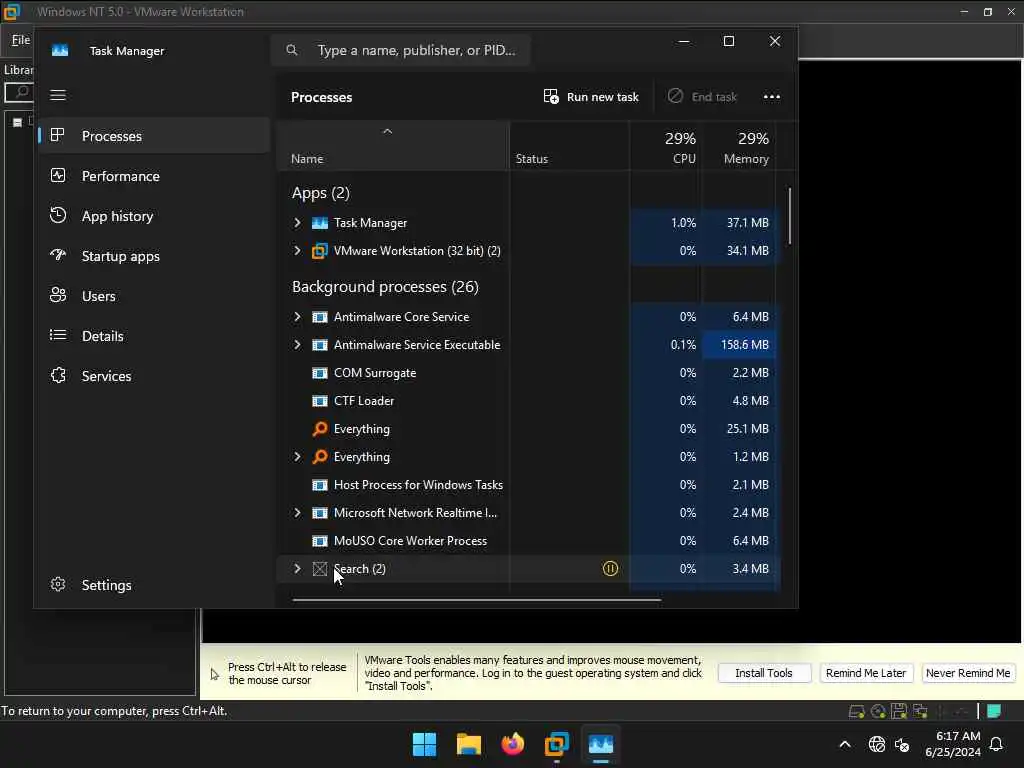The image size is (1024, 768).
Task: Click the suspended pause icon on Search row
Action: tap(610, 569)
